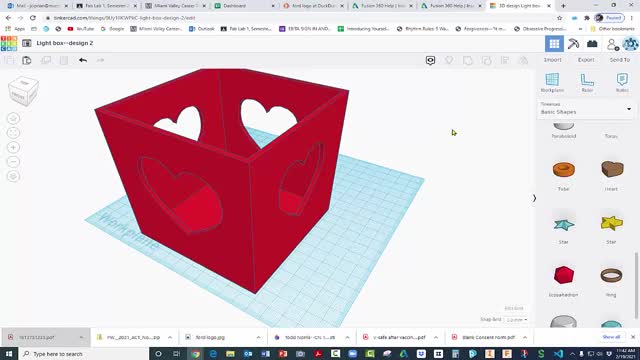Pick the Ruler tool
The height and width of the screenshot is (360, 640).
tap(587, 82)
